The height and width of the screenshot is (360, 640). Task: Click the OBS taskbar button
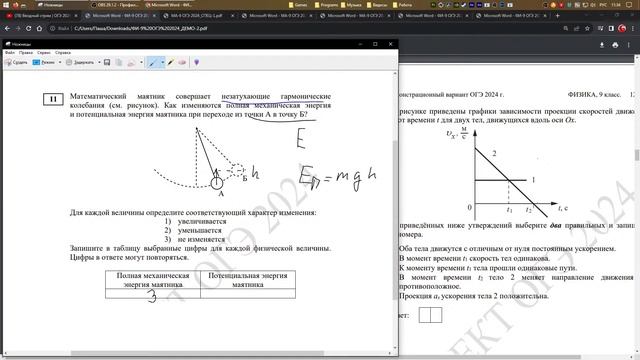(x=115, y=5)
